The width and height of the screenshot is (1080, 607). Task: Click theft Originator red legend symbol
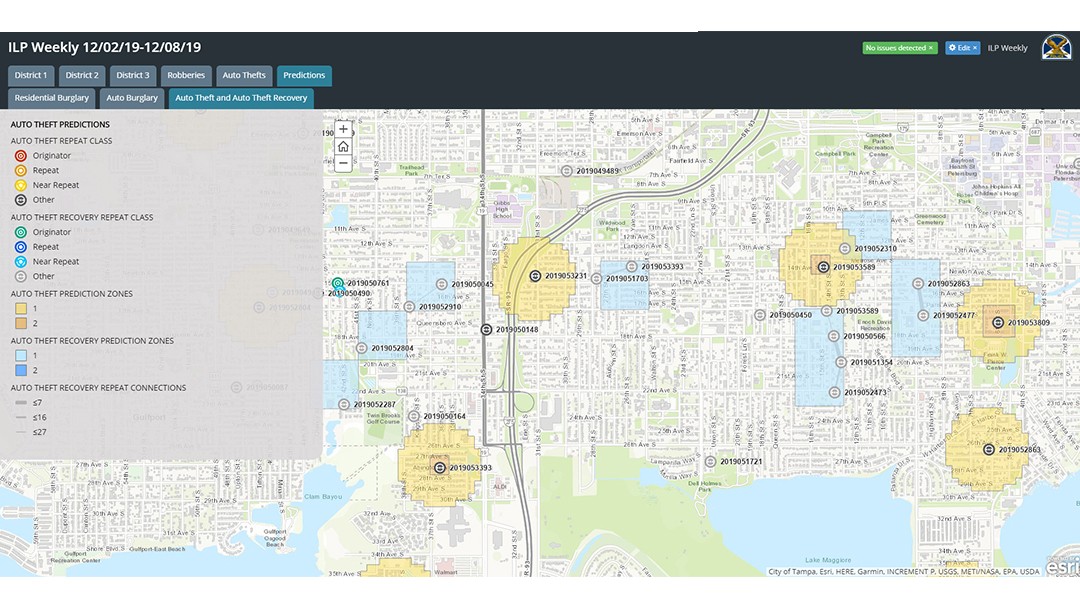pos(21,156)
